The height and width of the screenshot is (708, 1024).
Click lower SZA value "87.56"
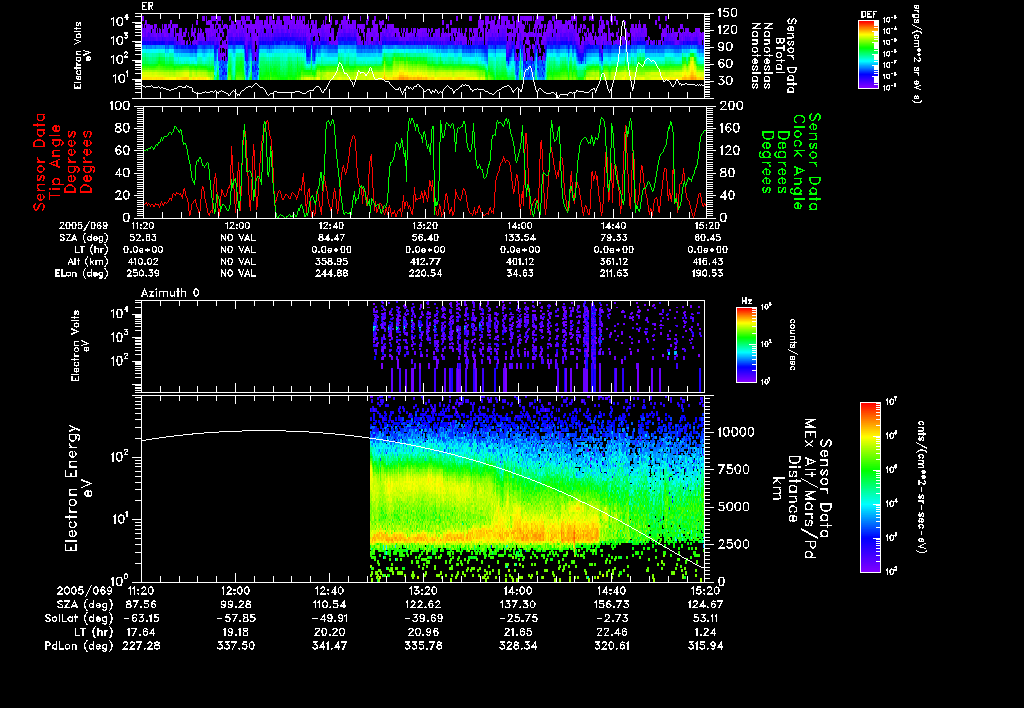141,605
